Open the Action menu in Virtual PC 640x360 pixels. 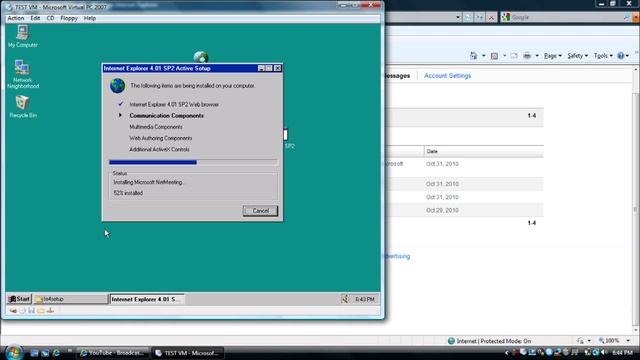tap(16, 18)
